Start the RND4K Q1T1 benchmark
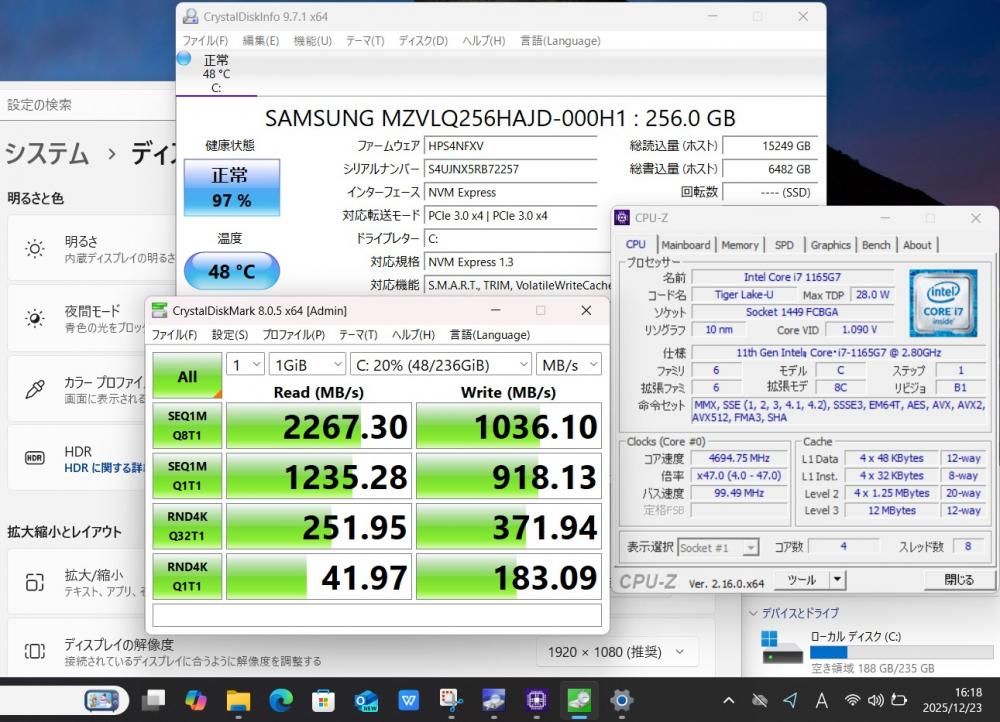 tap(187, 577)
